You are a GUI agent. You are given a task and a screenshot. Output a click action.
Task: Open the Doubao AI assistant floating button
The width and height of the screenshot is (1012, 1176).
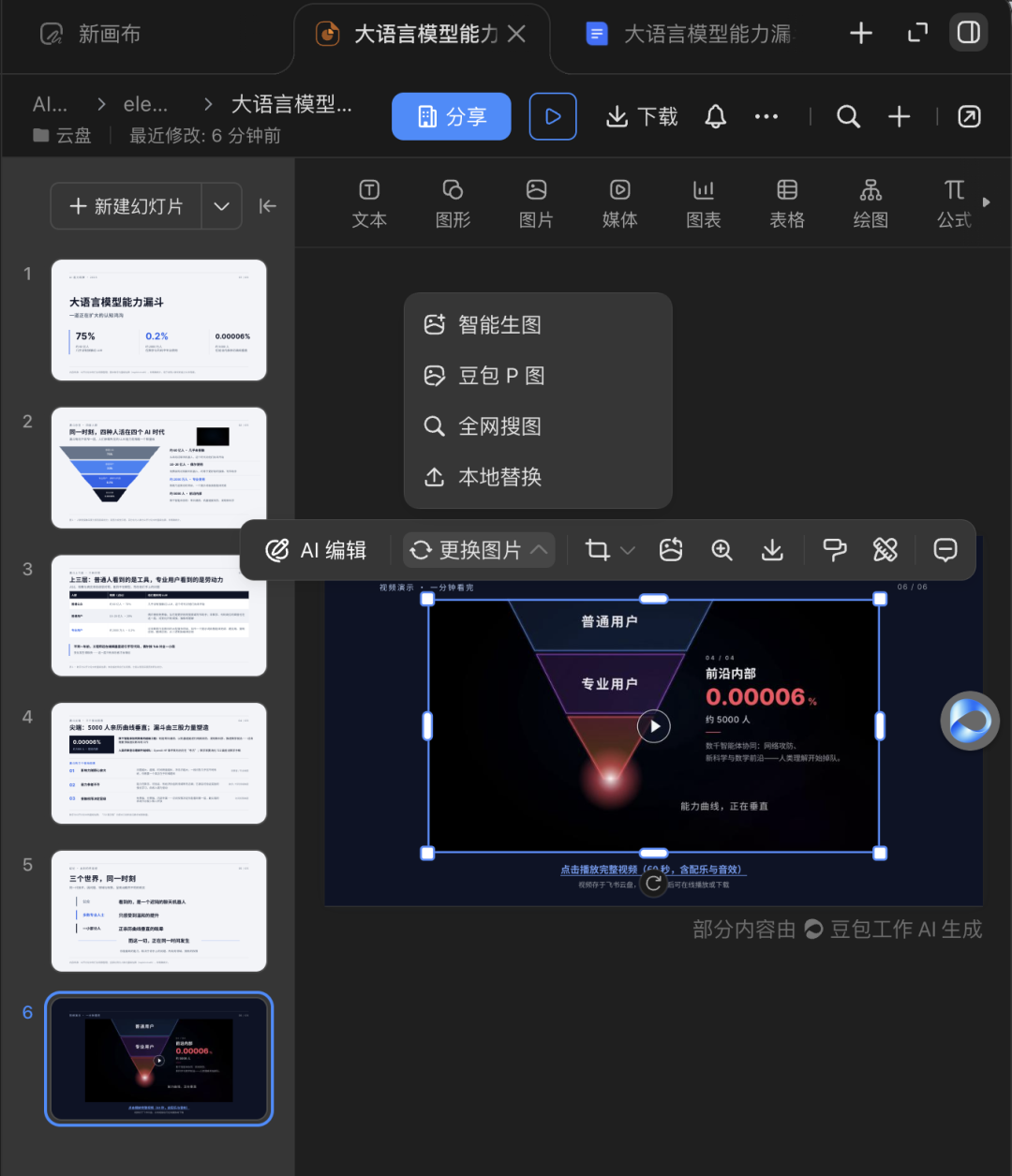pos(970,722)
